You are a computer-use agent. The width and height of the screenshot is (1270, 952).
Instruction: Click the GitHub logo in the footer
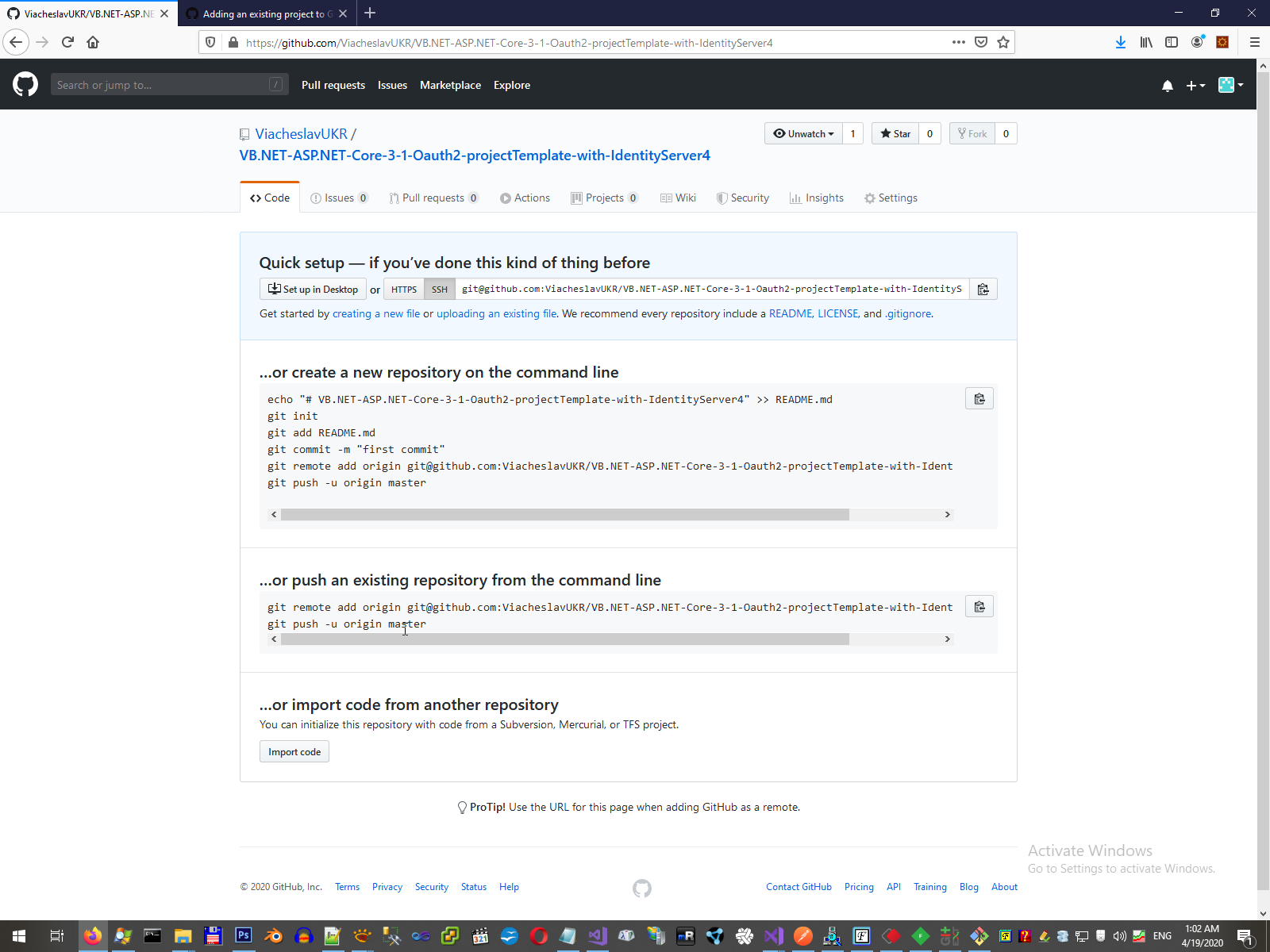(x=642, y=889)
